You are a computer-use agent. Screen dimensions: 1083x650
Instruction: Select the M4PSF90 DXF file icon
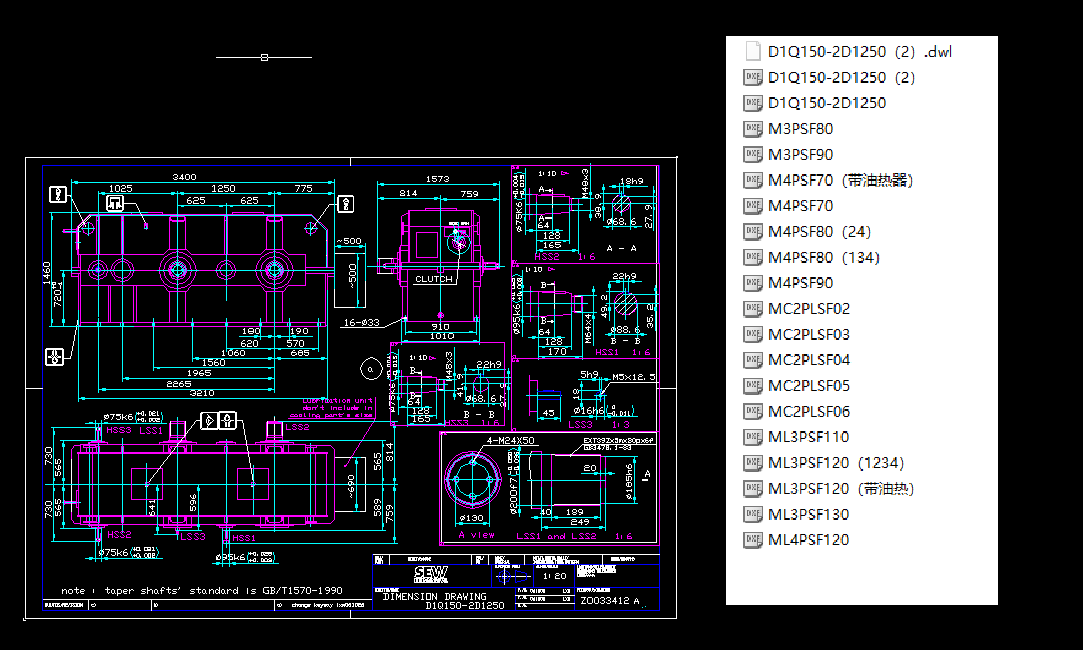[752, 282]
